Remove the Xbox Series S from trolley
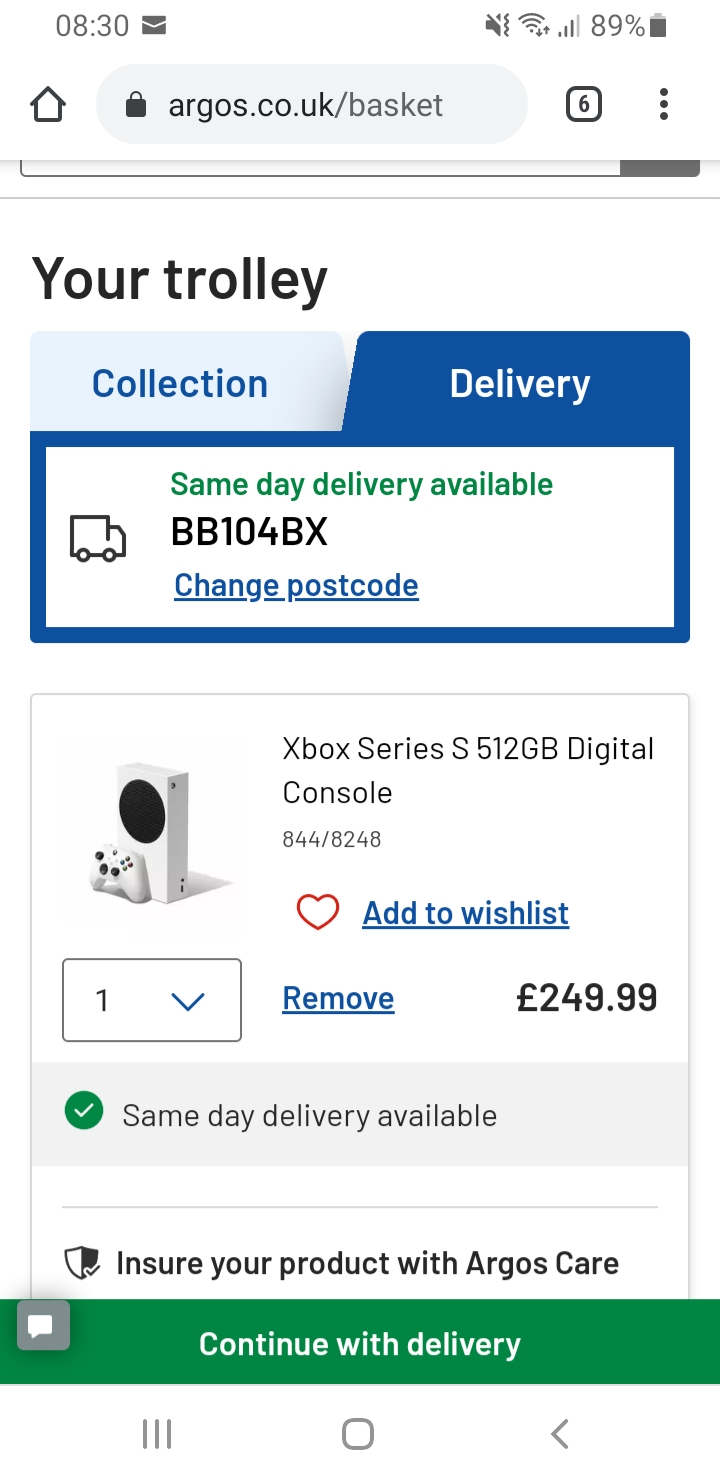 coord(338,998)
